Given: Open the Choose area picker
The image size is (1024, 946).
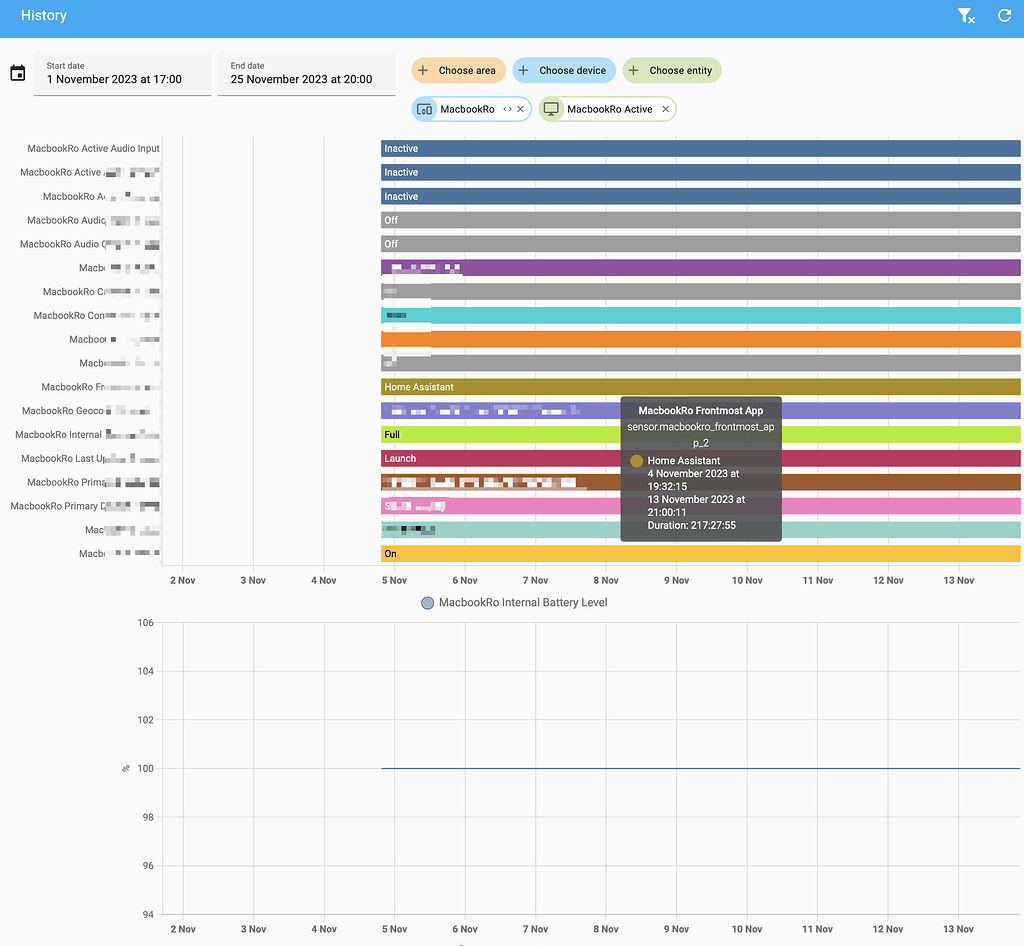Looking at the screenshot, I should [x=457, y=70].
